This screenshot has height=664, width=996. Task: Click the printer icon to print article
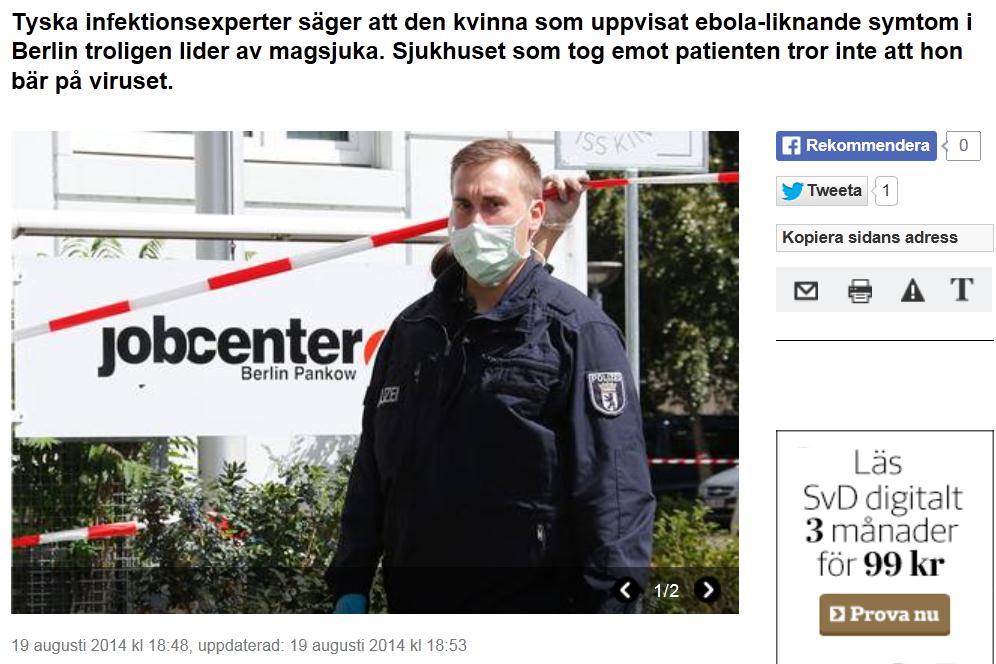click(859, 291)
